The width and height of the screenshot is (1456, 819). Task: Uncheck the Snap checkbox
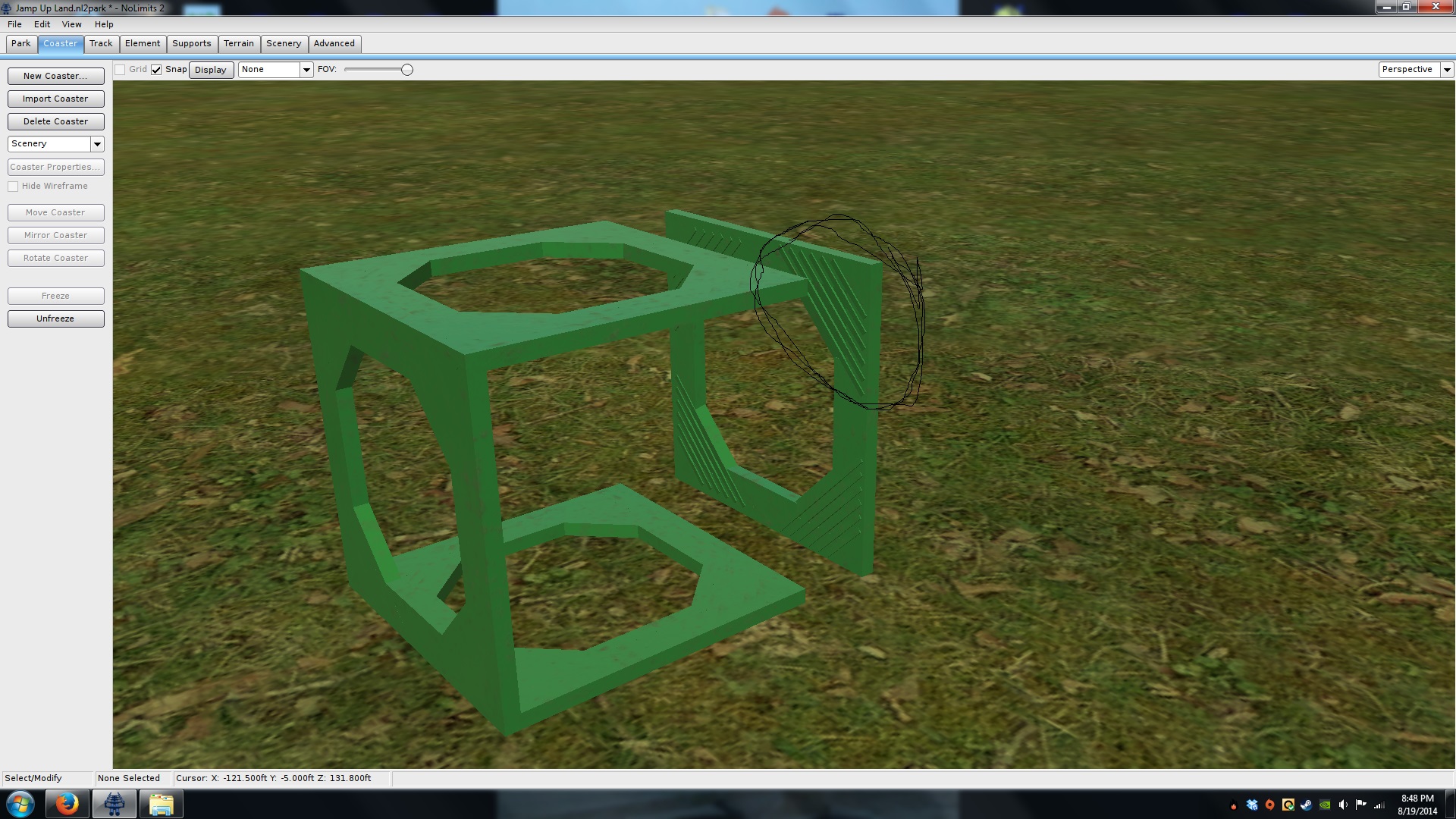[x=156, y=70]
